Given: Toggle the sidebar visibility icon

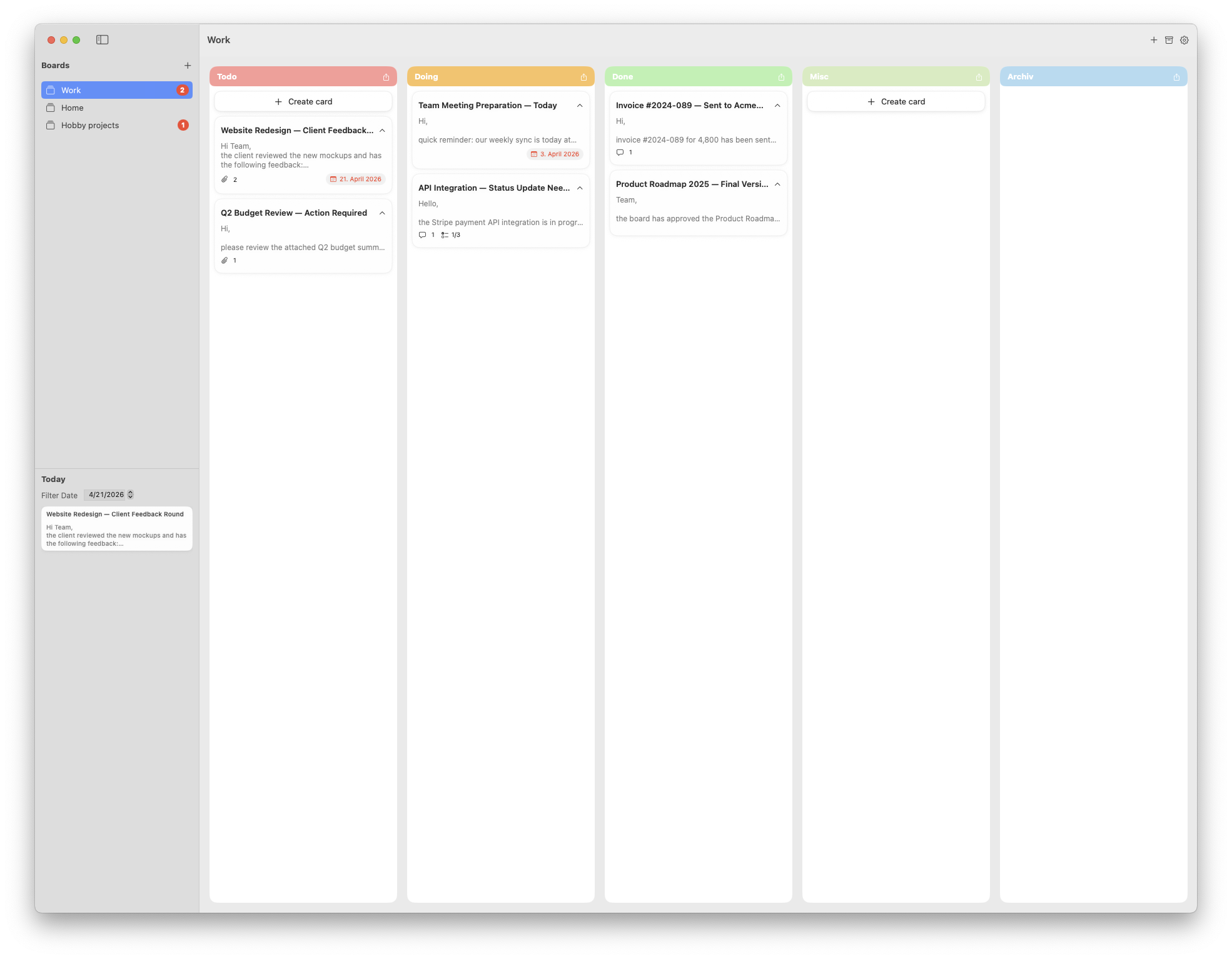Looking at the screenshot, I should 103,39.
